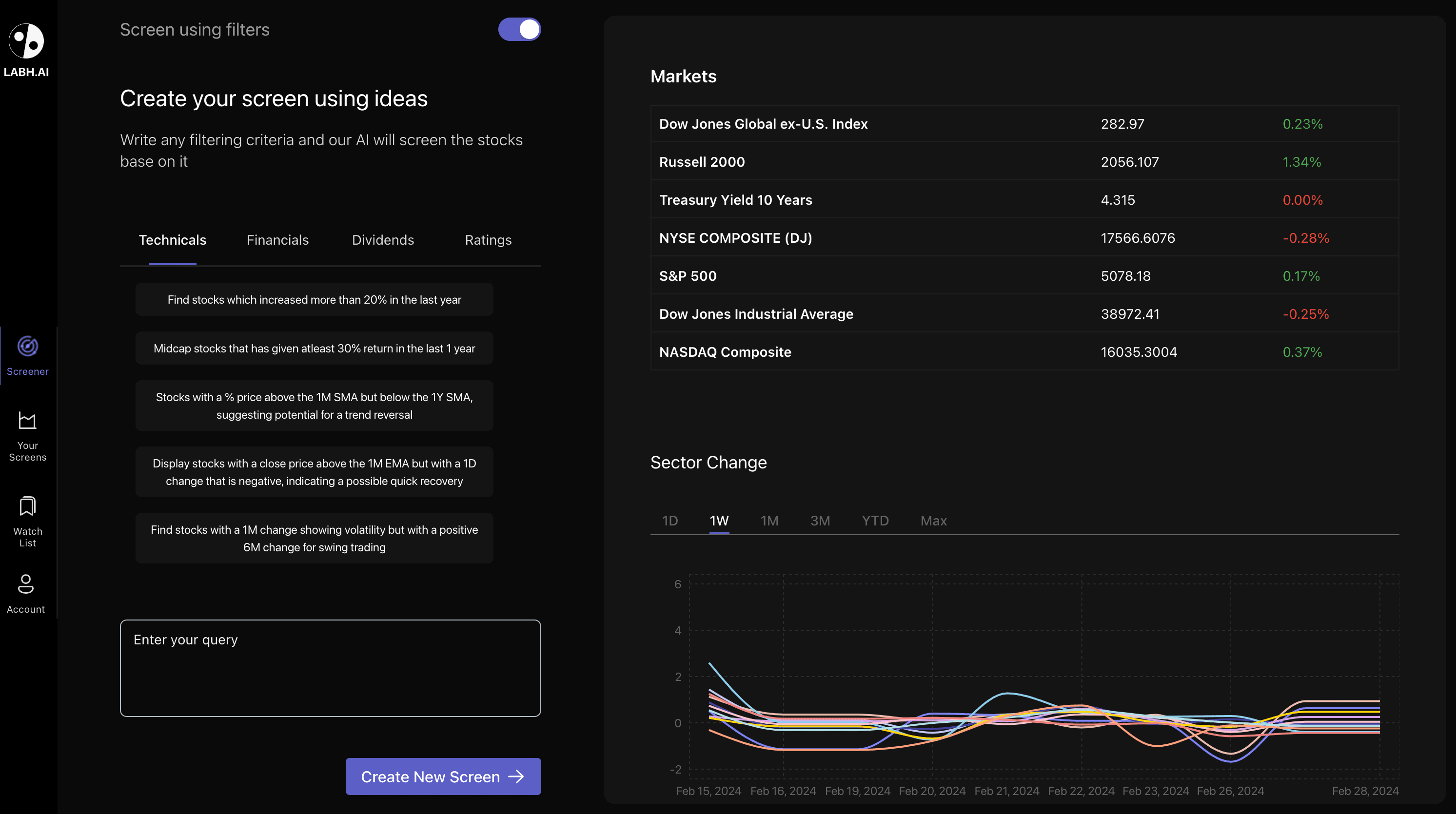Click the Treasury Yield 10 Years row
The width and height of the screenshot is (1456, 814).
tap(1024, 200)
